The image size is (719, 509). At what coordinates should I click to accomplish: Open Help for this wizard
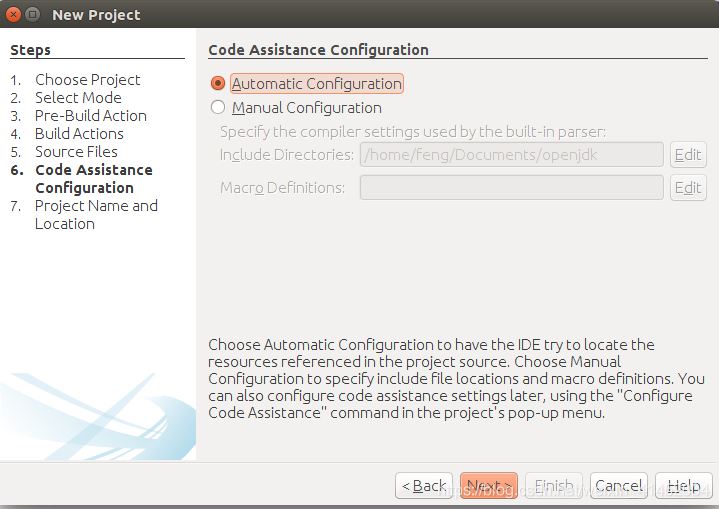tap(684, 486)
